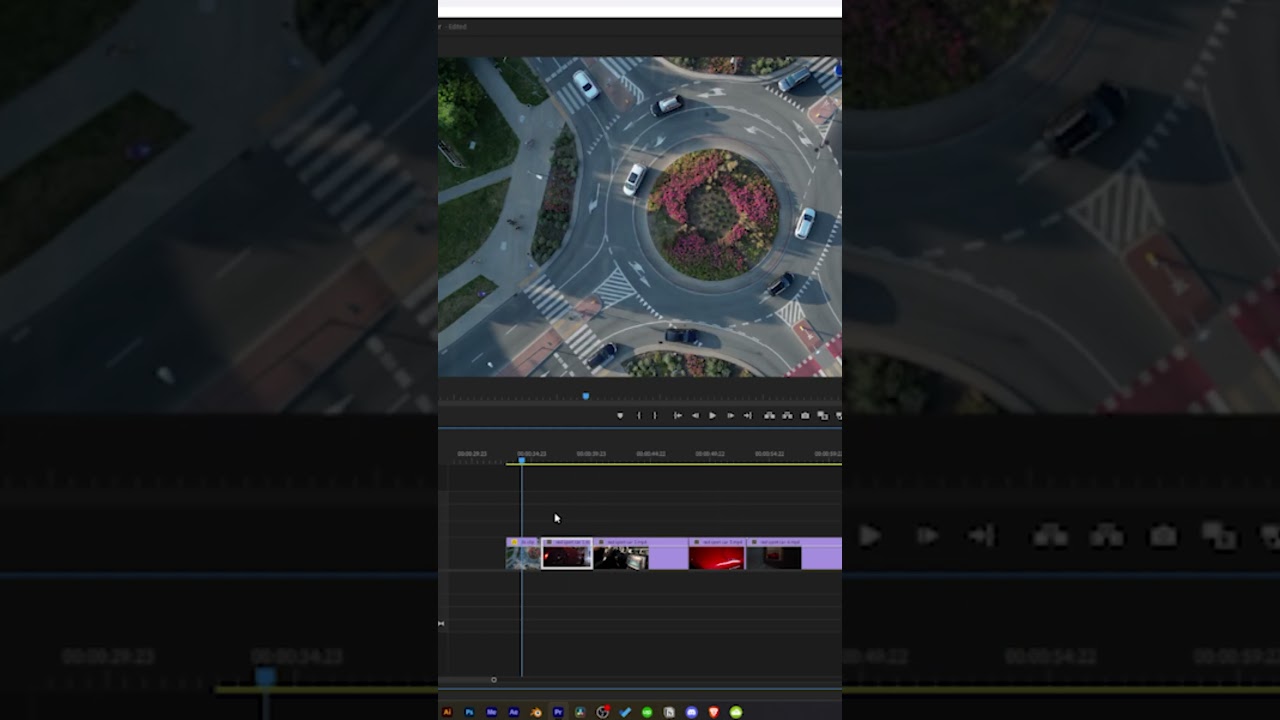Click timecode 00:00:49:22 on timeline ruler

(710, 454)
